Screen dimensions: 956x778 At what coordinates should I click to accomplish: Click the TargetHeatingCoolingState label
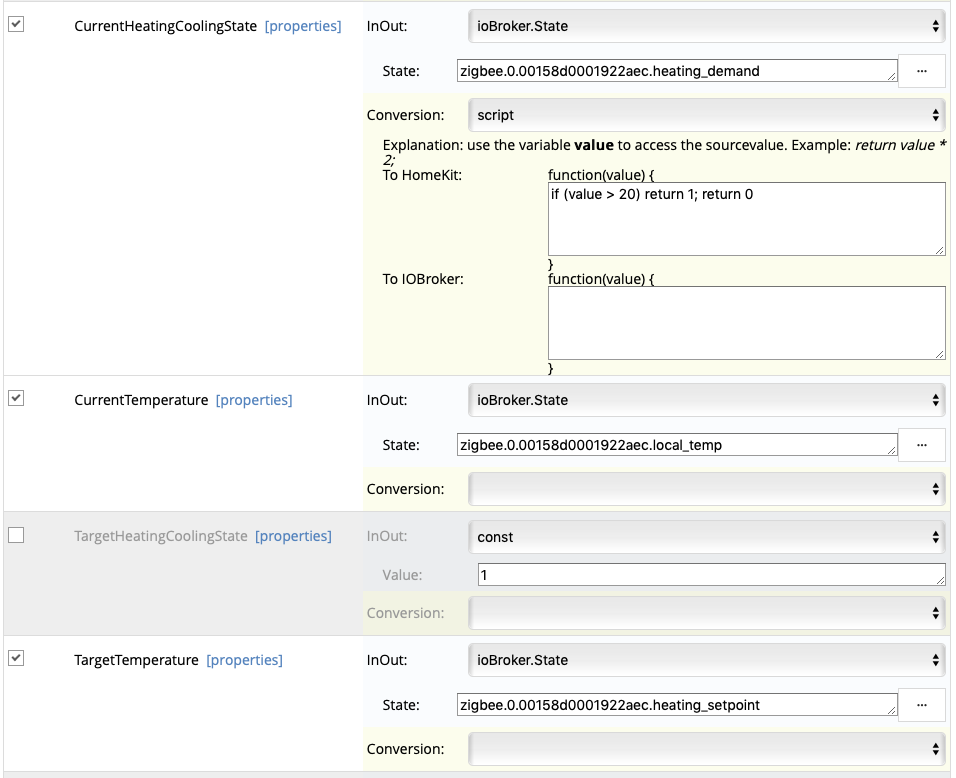point(160,536)
